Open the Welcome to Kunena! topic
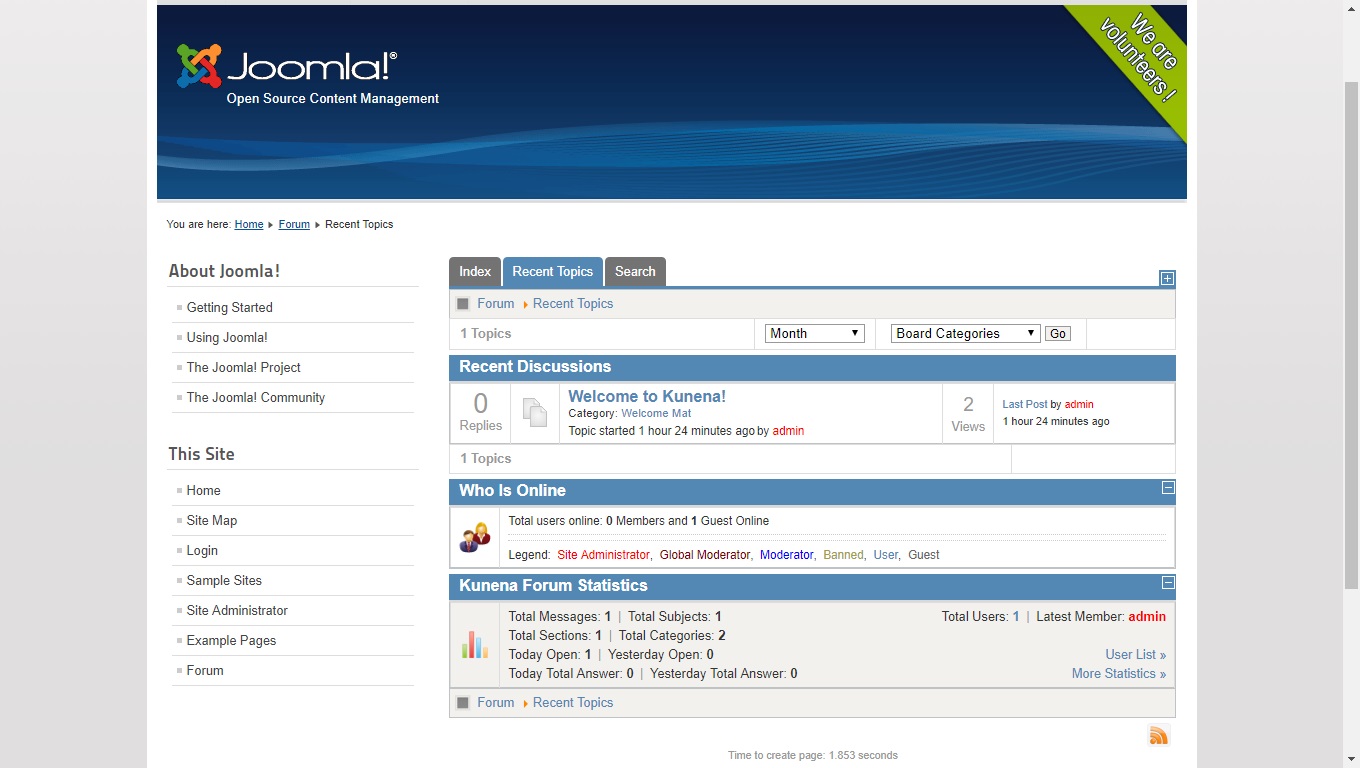This screenshot has height=768, width=1360. (x=647, y=397)
